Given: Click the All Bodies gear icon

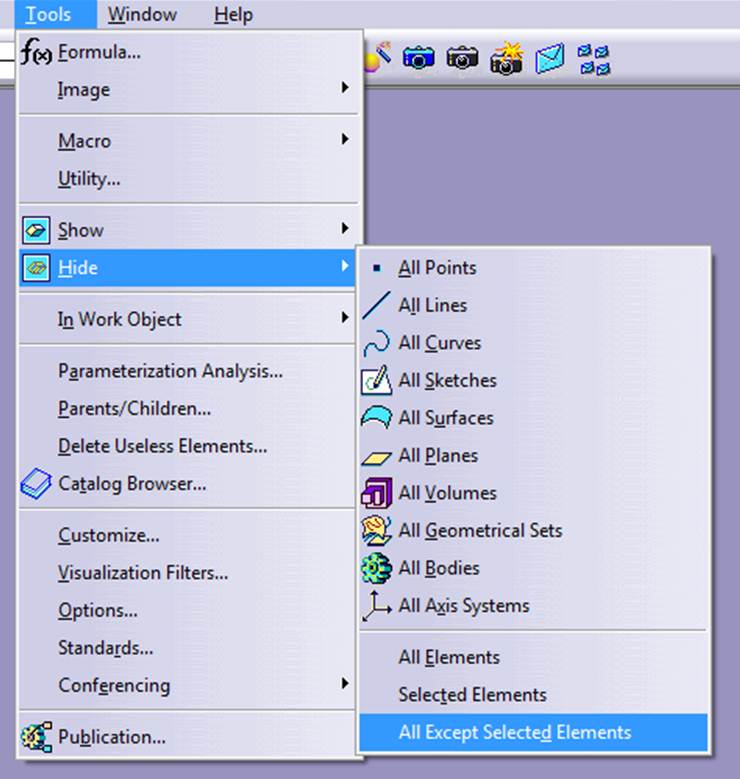Looking at the screenshot, I should coord(376,568).
